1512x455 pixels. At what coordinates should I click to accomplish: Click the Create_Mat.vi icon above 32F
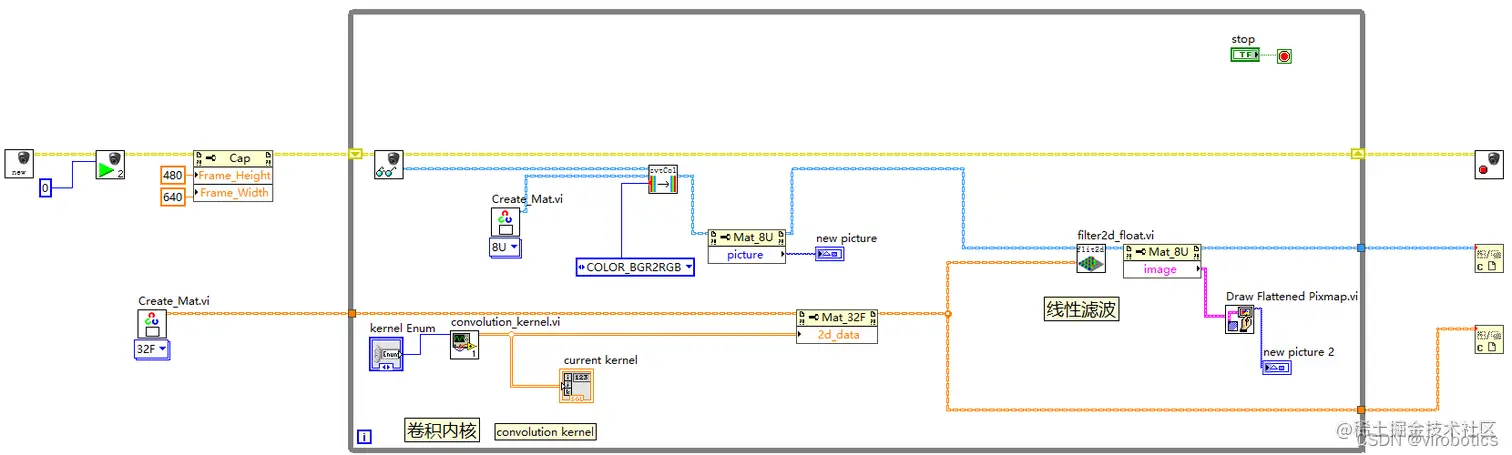tap(152, 324)
